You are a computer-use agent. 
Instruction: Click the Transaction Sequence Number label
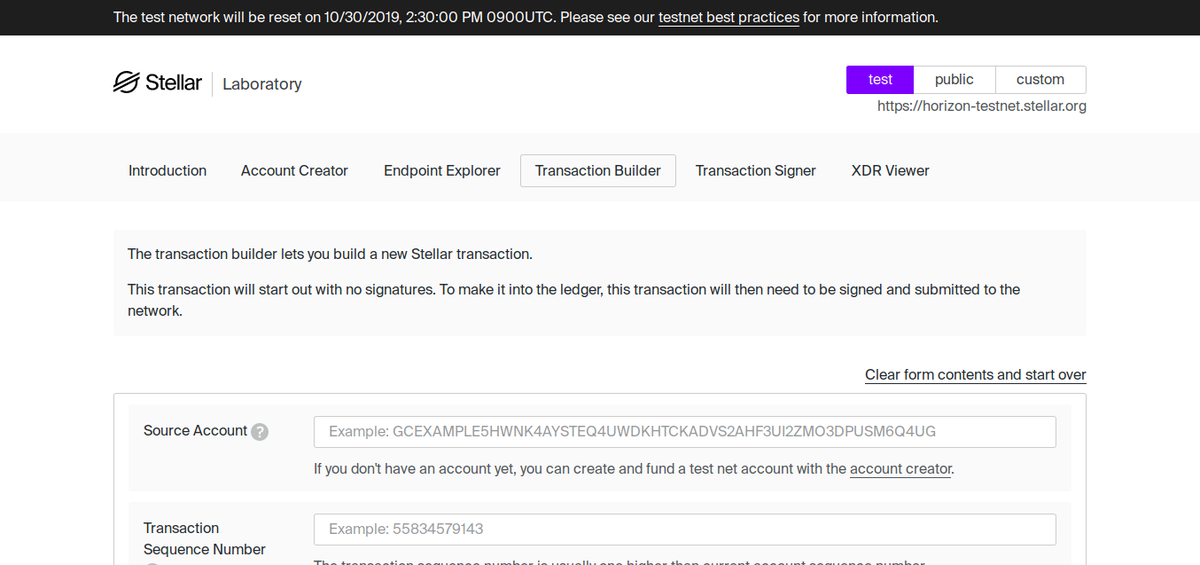click(x=204, y=539)
